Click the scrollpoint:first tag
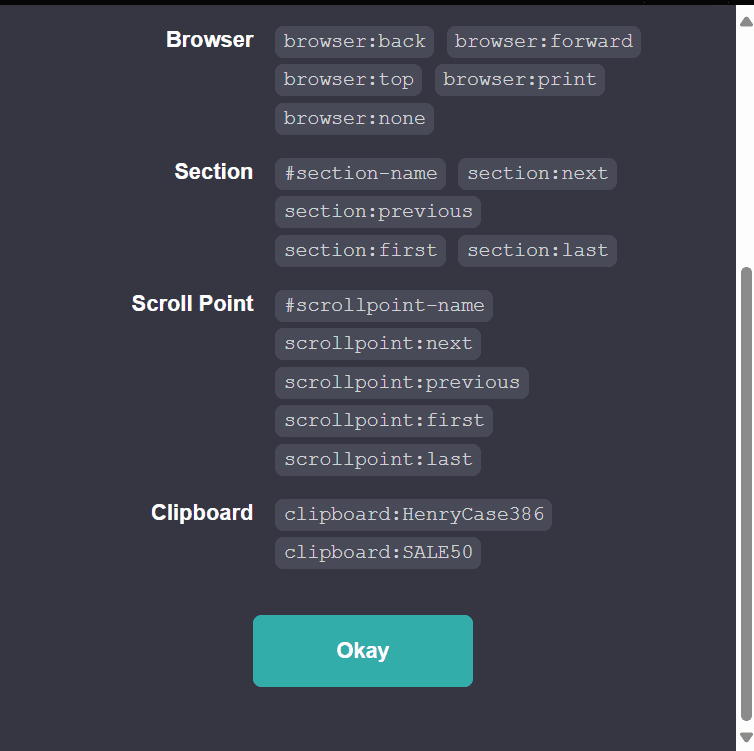This screenshot has width=754, height=751. point(384,421)
